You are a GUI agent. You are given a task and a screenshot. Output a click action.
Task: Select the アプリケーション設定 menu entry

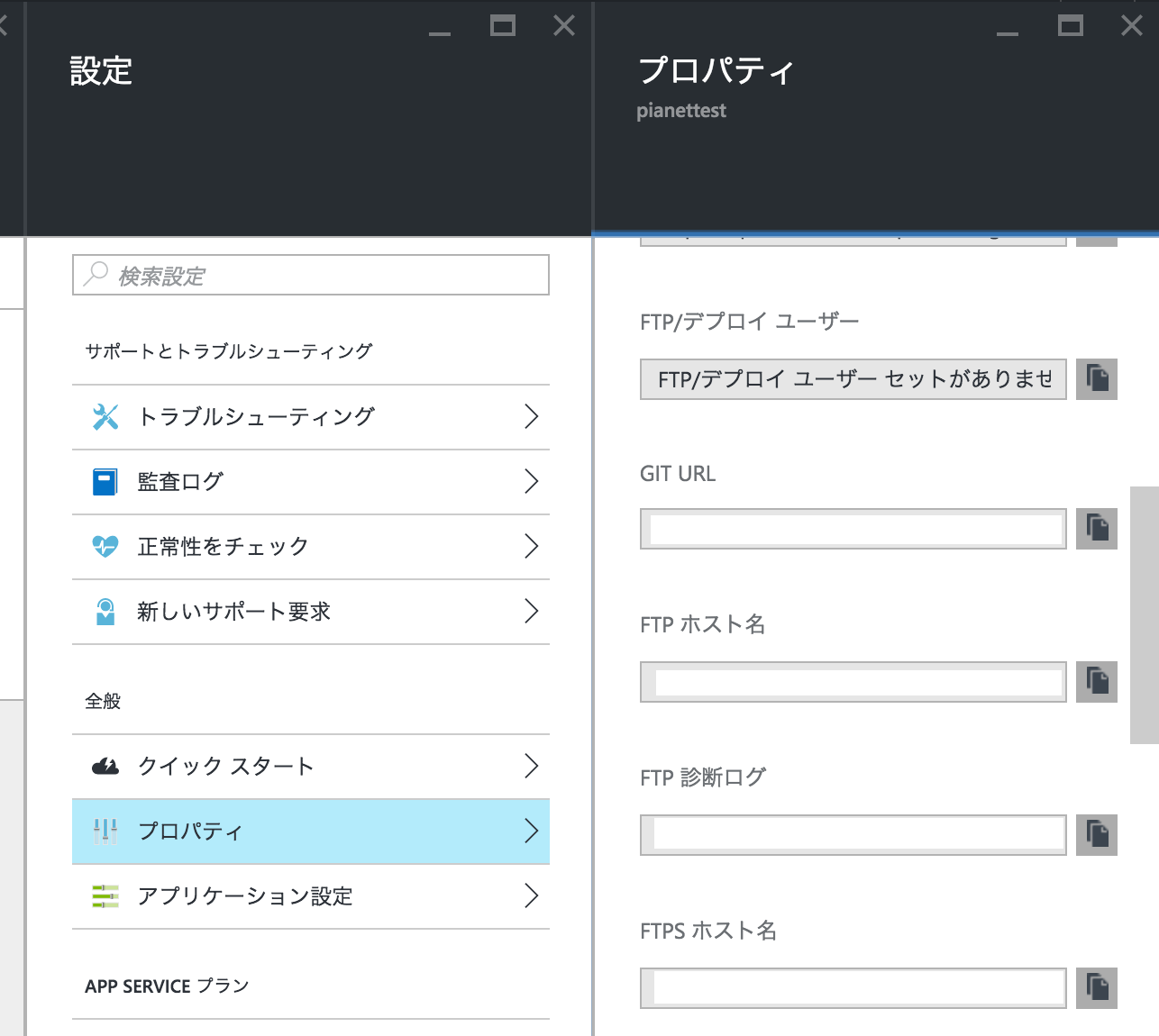click(311, 896)
